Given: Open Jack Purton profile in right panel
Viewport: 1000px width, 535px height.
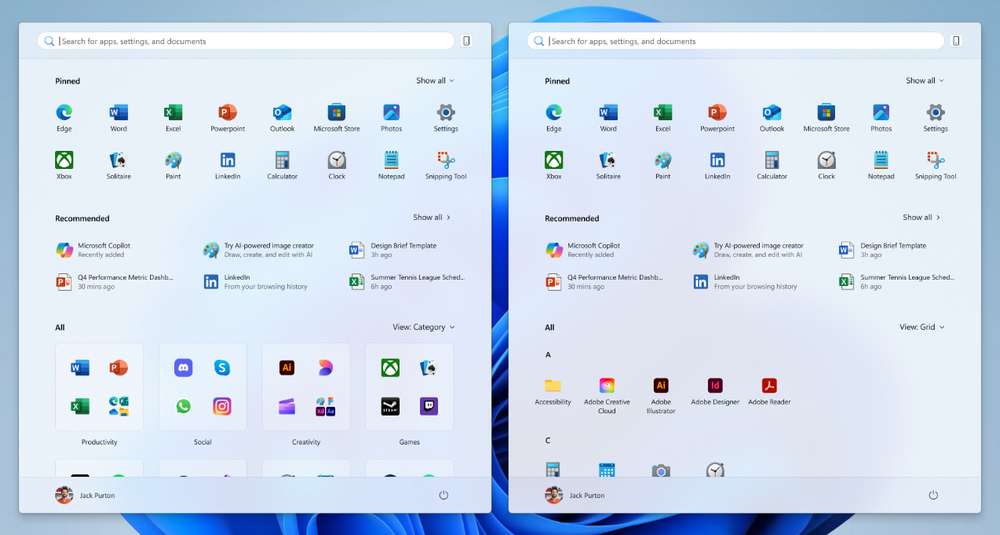Looking at the screenshot, I should (575, 495).
